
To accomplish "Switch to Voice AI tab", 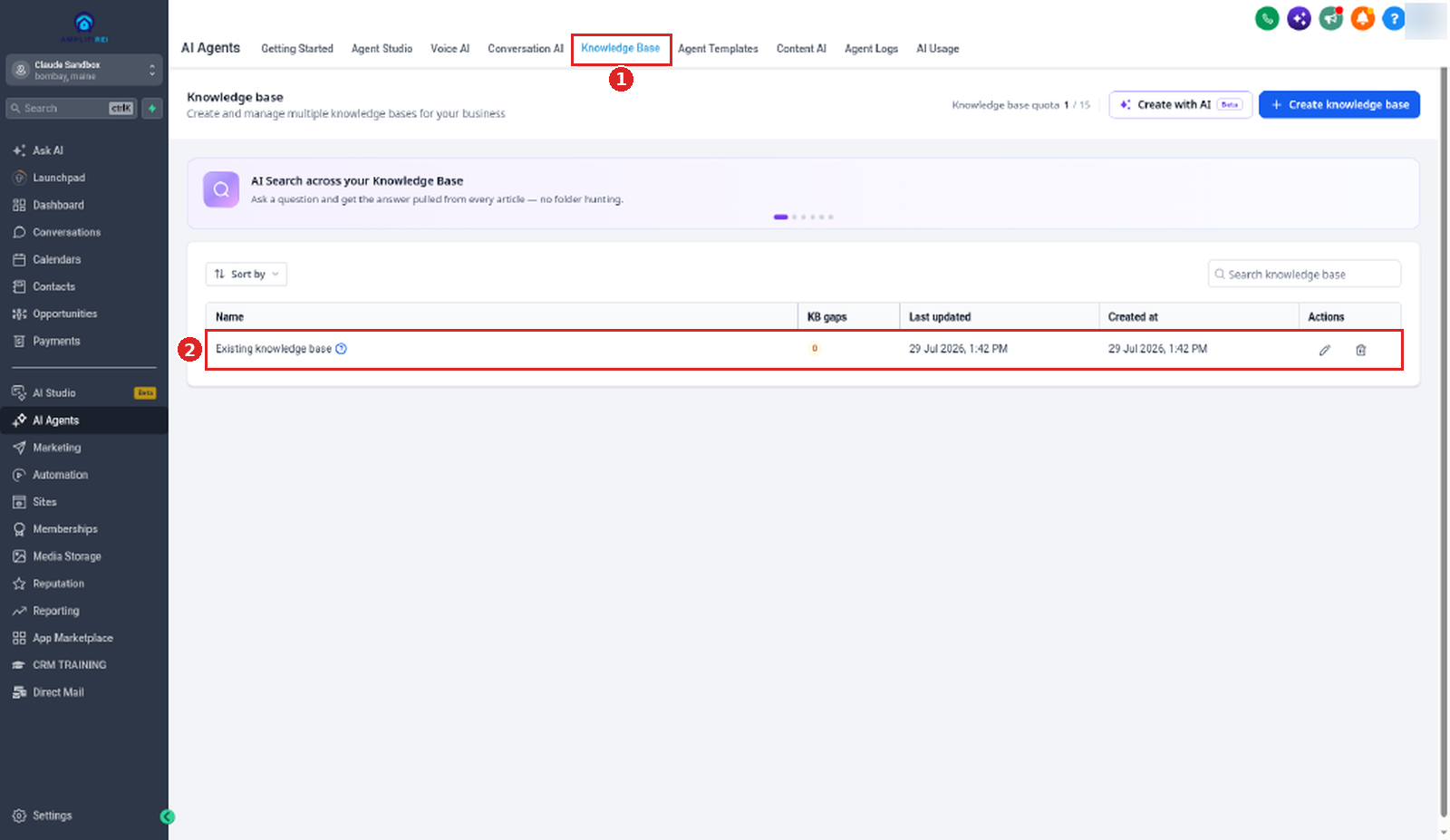I will click(449, 49).
